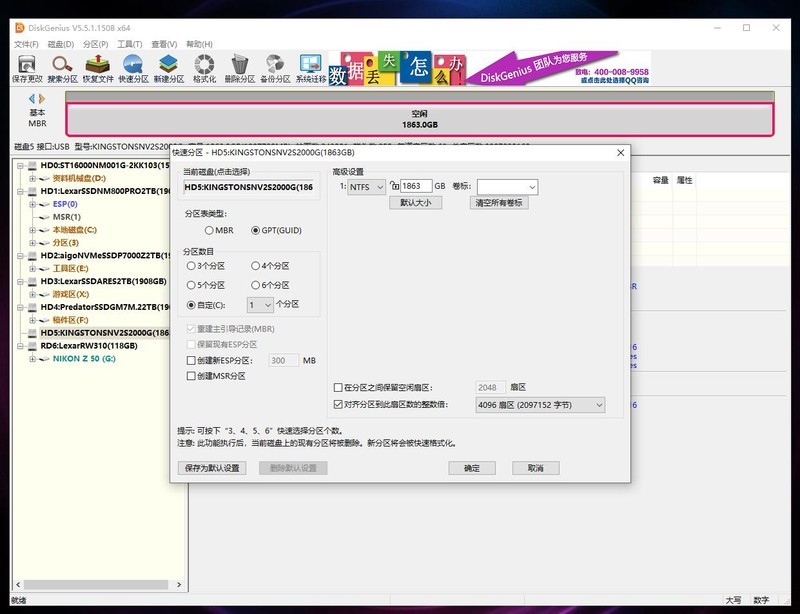The height and width of the screenshot is (614, 800).
Task: Click the 新建分区 (New Partition) icon
Action: (x=169, y=68)
